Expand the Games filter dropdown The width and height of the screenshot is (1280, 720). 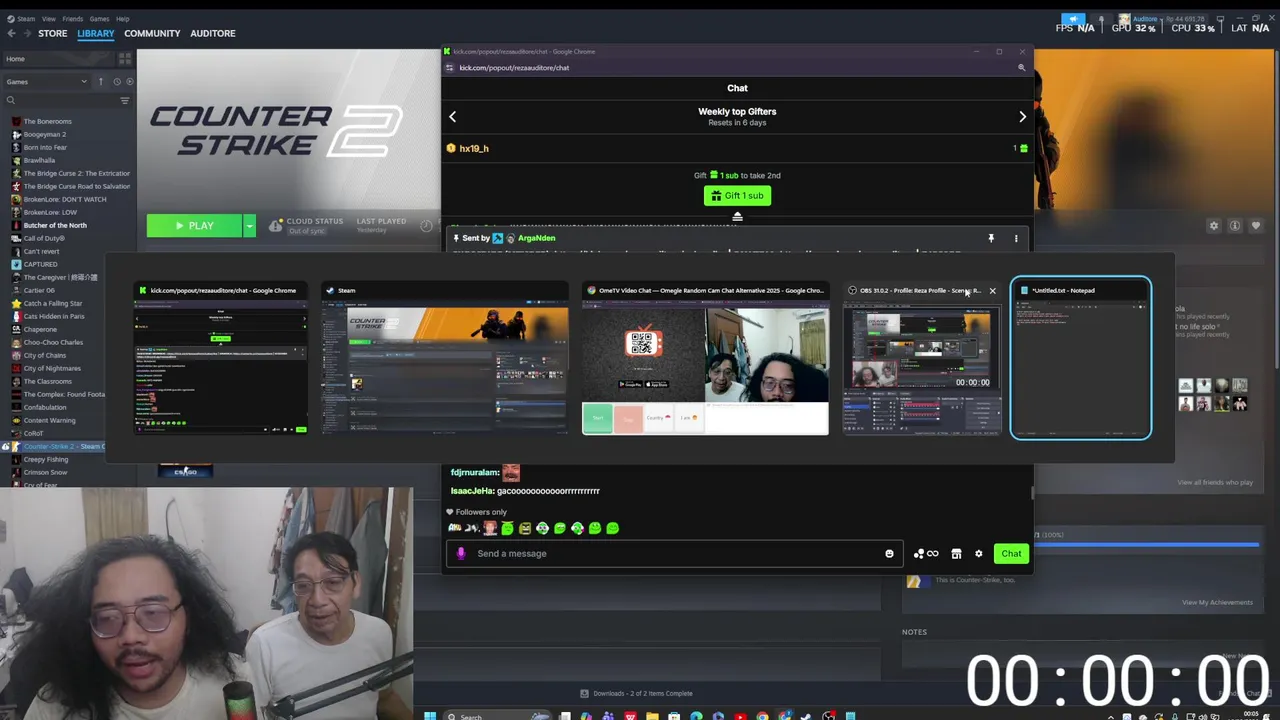click(x=46, y=81)
